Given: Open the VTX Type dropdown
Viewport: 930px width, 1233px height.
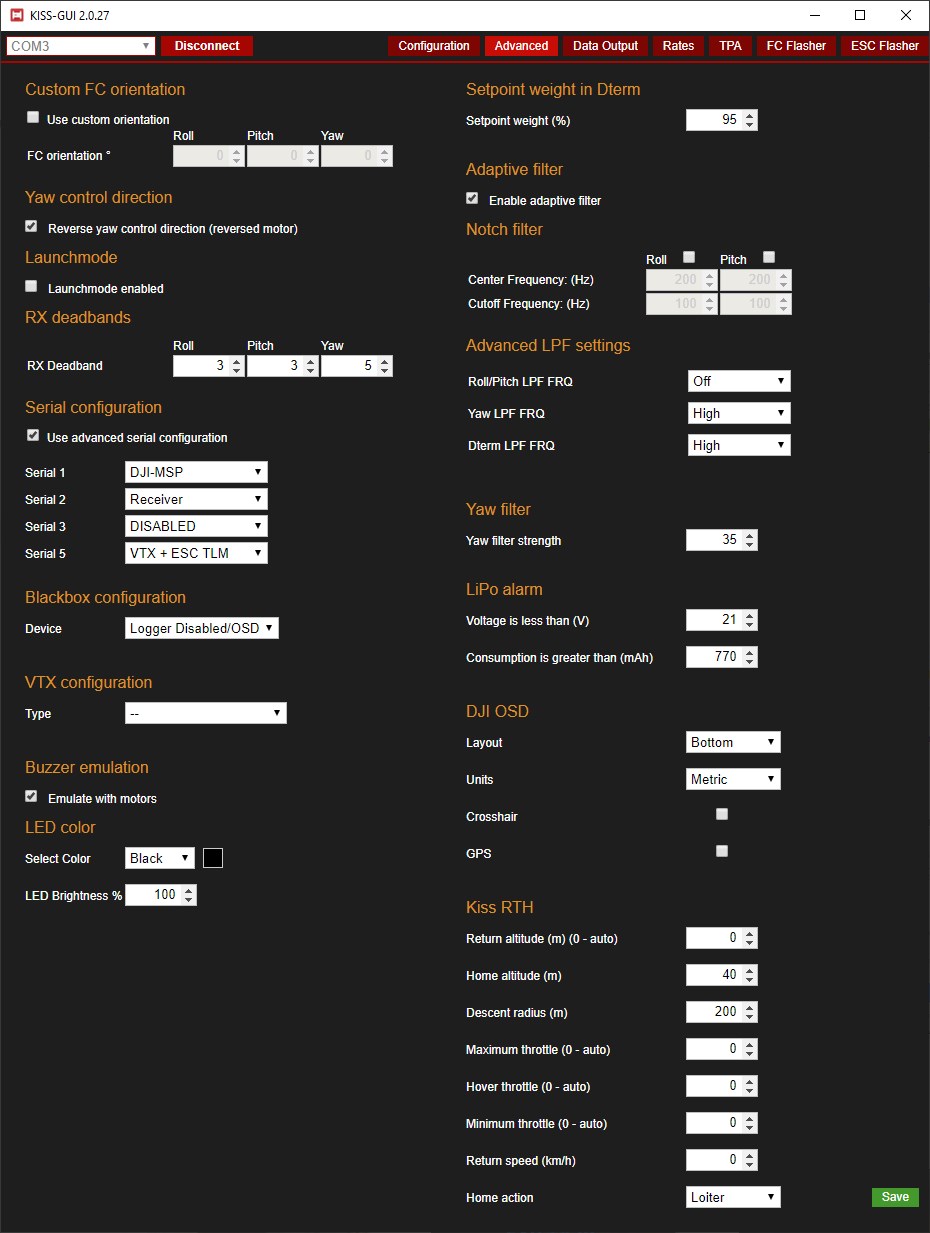Looking at the screenshot, I should (206, 713).
